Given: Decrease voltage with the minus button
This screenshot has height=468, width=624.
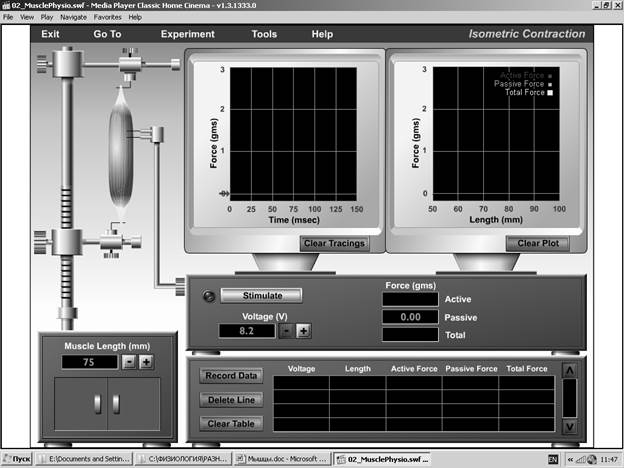Looking at the screenshot, I should 286,331.
